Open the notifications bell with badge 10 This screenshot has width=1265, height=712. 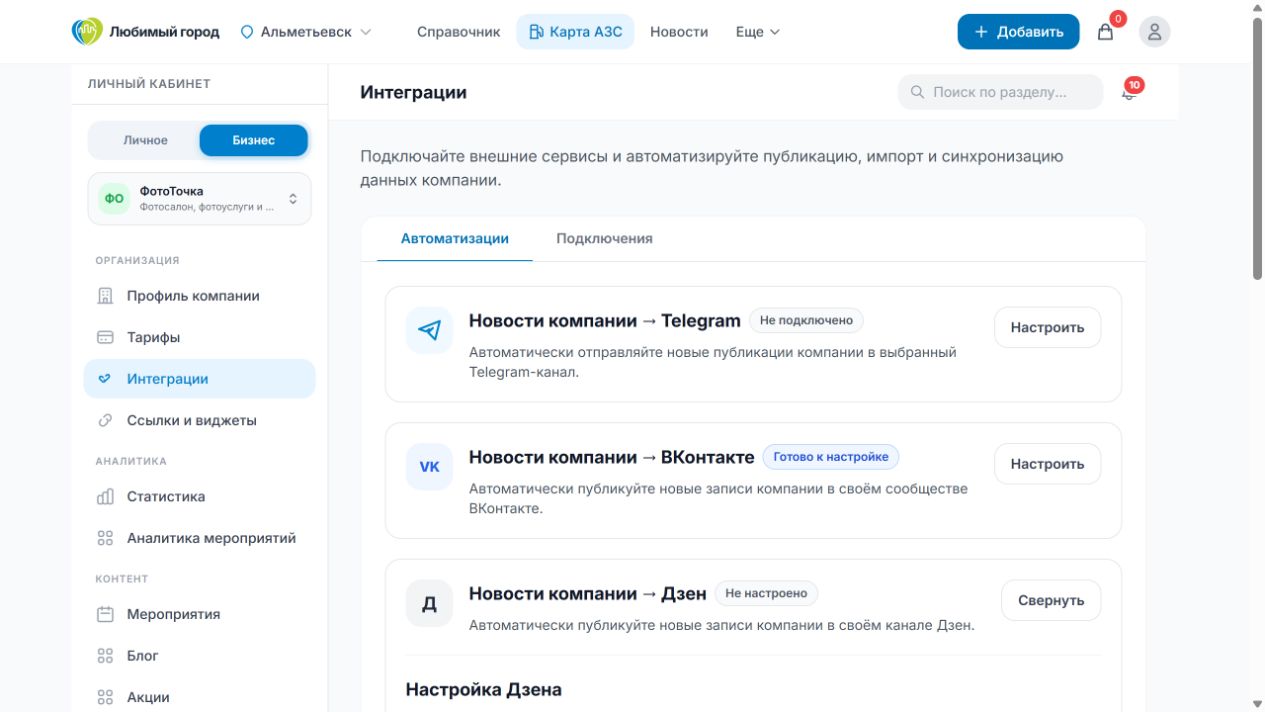(1129, 92)
